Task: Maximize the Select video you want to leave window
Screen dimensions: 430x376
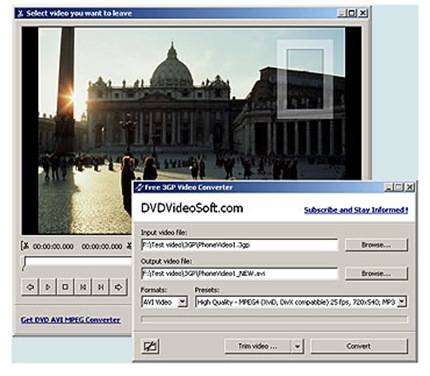Action: (352, 13)
